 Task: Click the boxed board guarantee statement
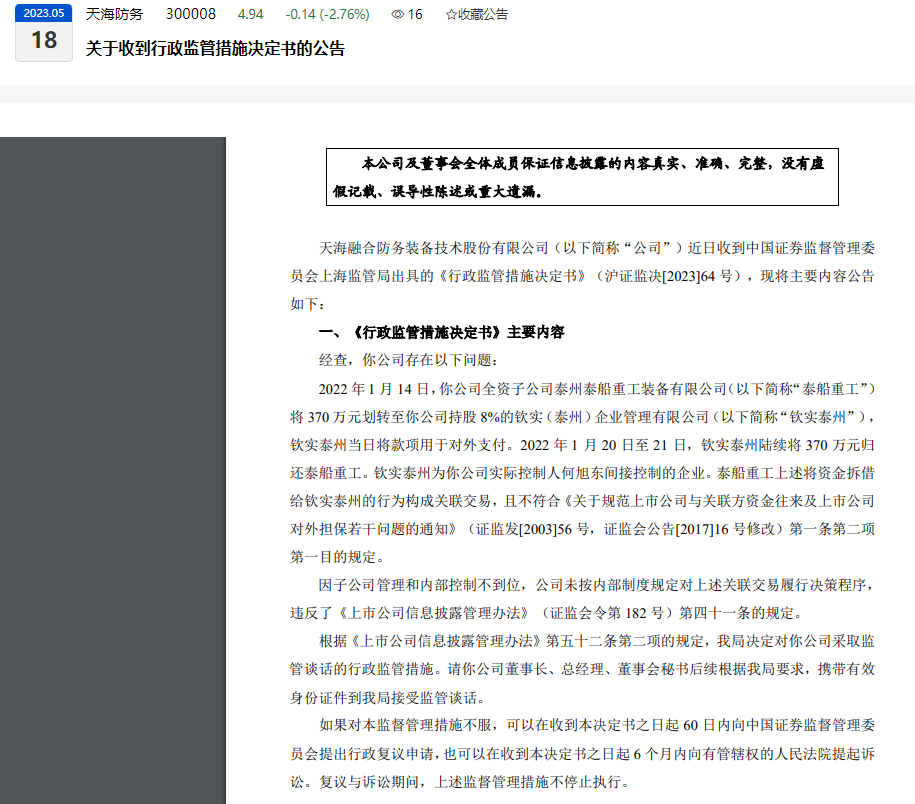click(x=582, y=177)
